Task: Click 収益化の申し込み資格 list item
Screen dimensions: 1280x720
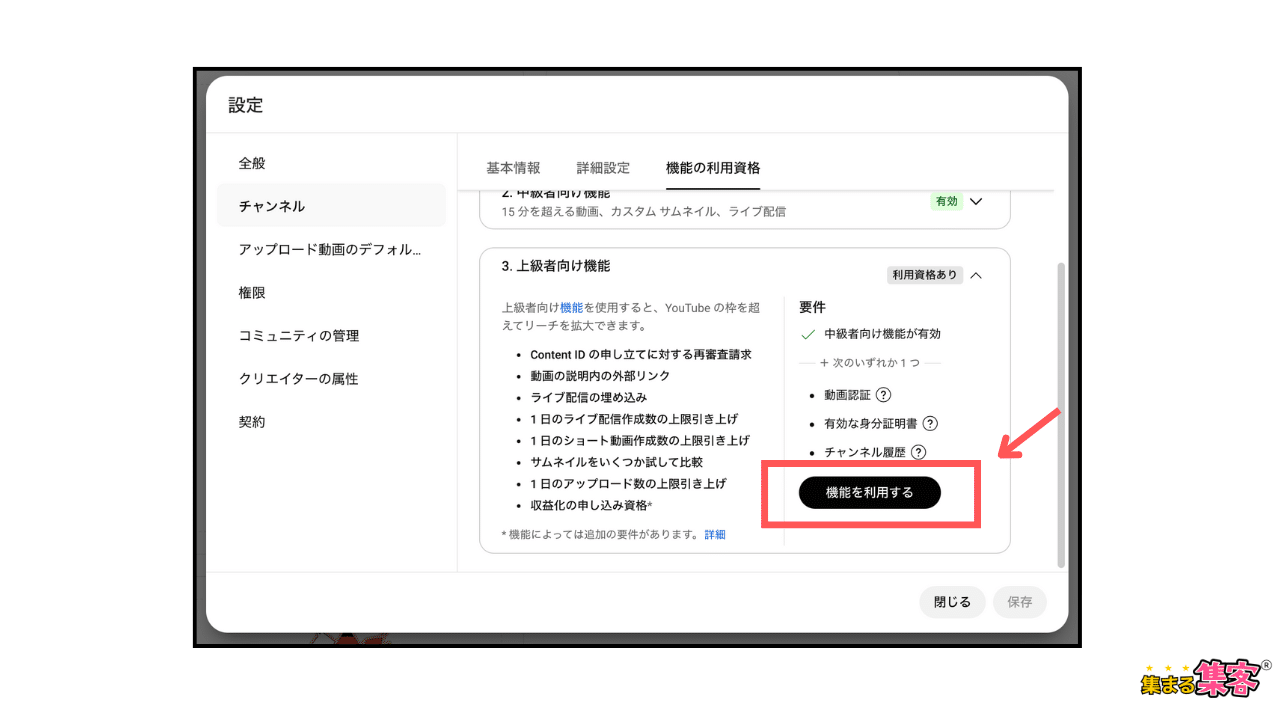Action: coord(591,505)
